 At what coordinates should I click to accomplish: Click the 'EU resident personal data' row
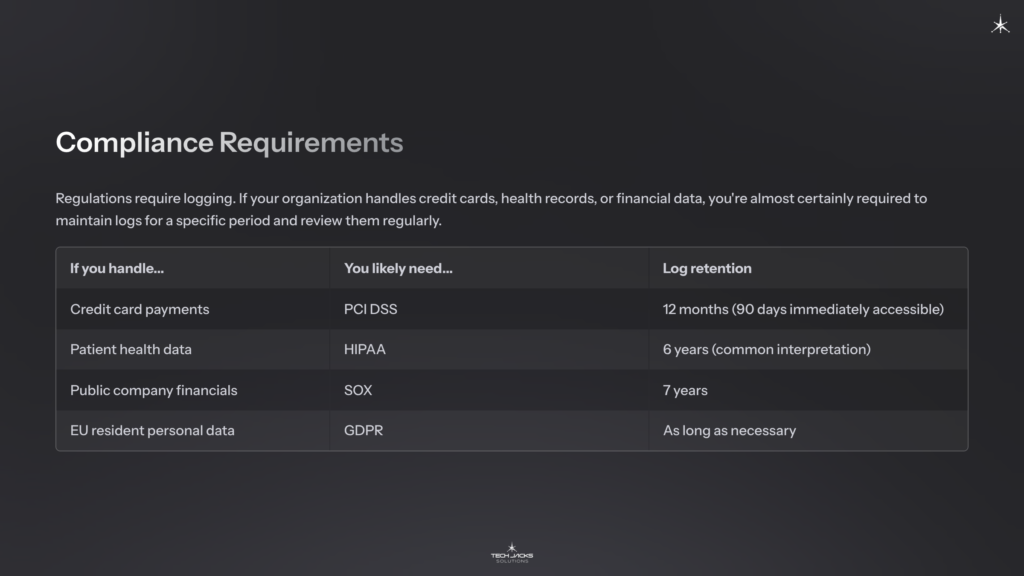pyautogui.click(x=151, y=430)
